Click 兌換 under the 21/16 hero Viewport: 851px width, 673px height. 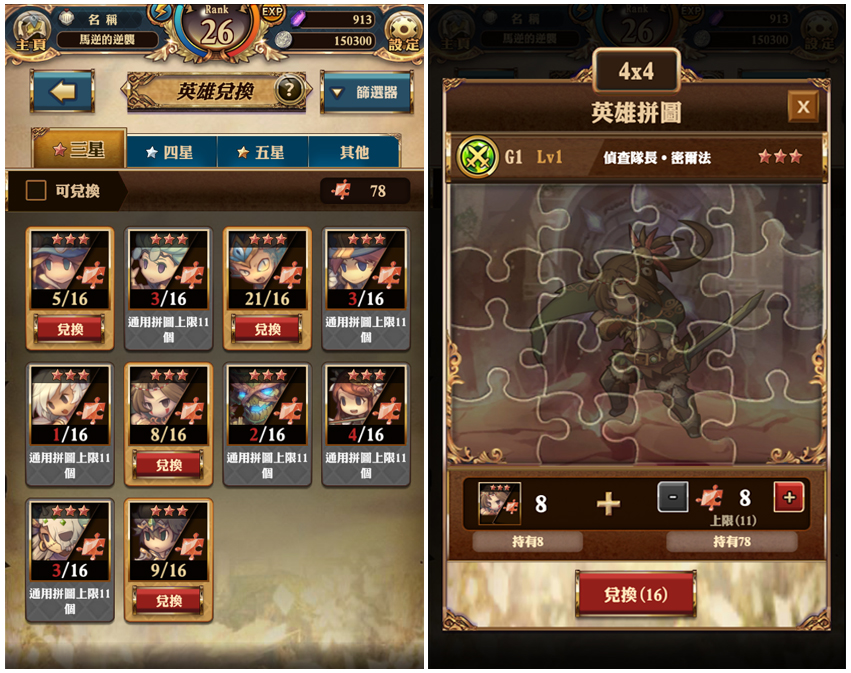point(267,329)
